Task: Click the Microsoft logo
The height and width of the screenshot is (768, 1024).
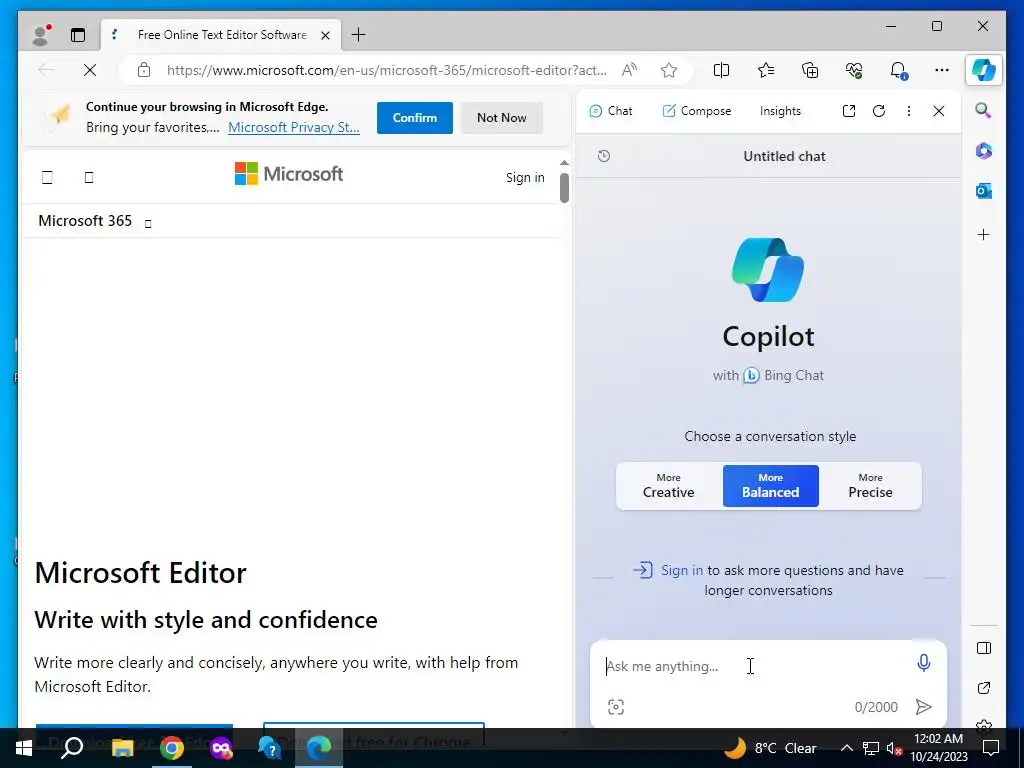Action: 289,174
